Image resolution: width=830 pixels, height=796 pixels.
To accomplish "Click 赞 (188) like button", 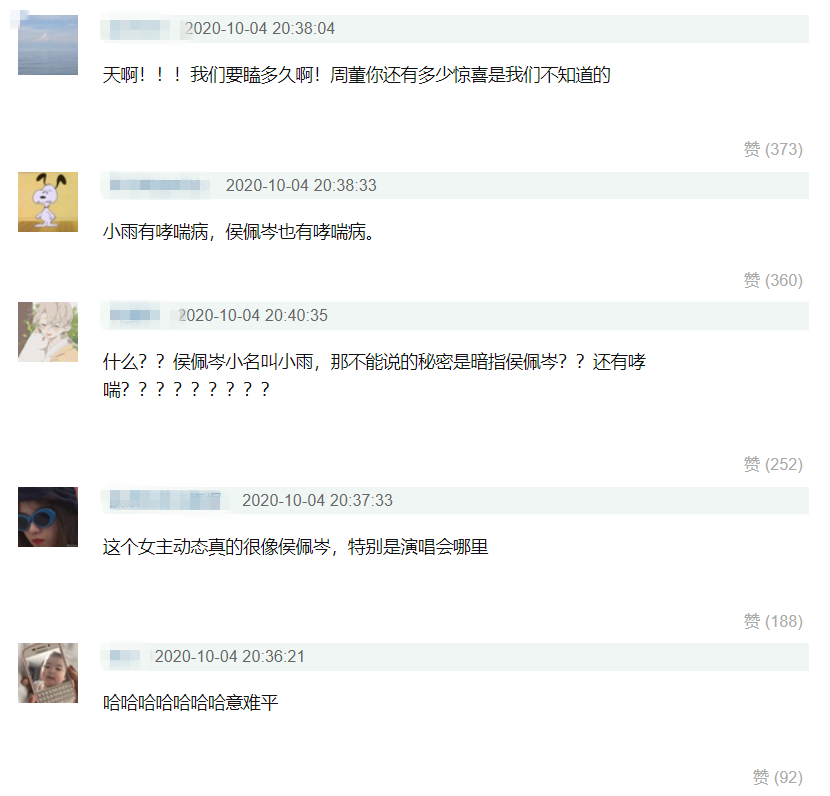I will [773, 621].
